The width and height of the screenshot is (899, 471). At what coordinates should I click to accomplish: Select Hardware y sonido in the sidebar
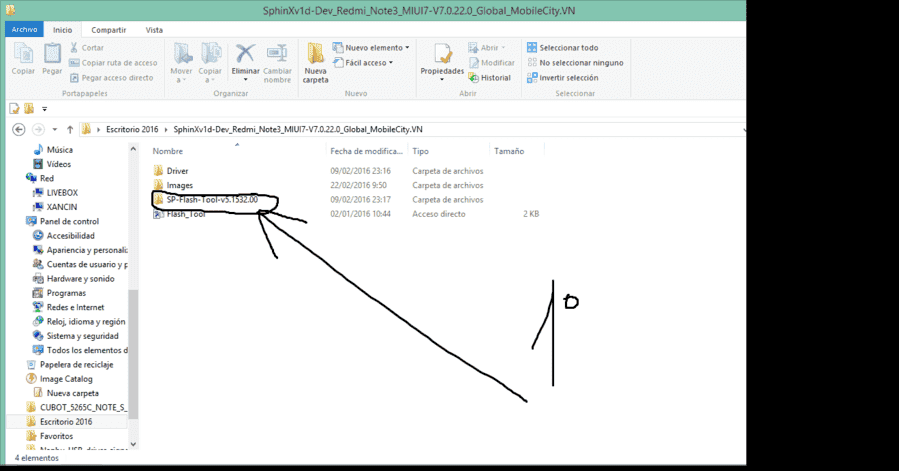(x=73, y=279)
